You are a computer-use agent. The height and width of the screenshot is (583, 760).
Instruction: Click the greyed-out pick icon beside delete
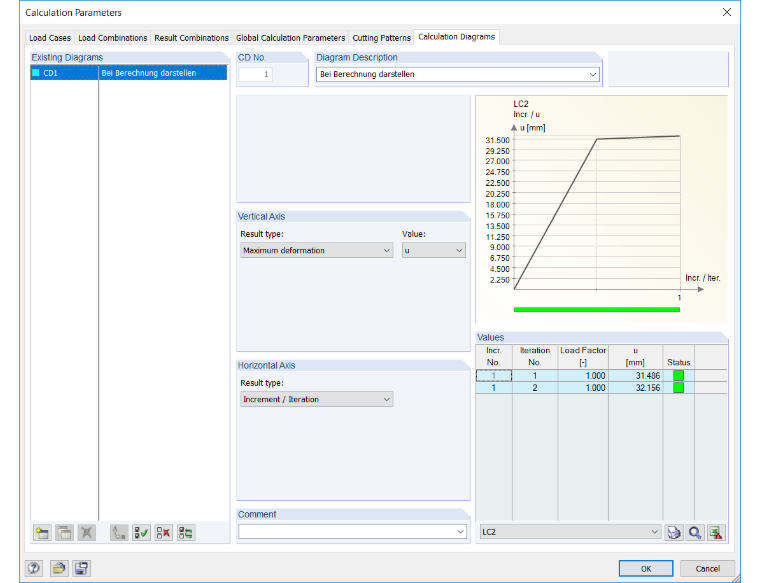point(119,533)
